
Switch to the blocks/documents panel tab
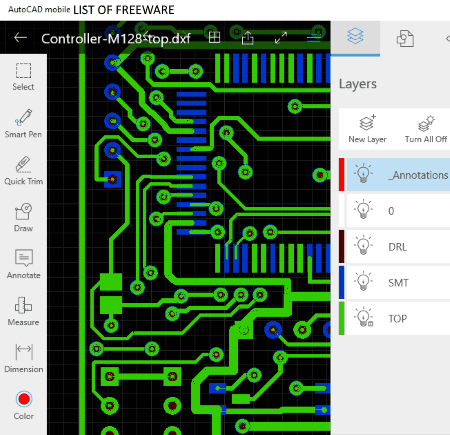pos(405,38)
